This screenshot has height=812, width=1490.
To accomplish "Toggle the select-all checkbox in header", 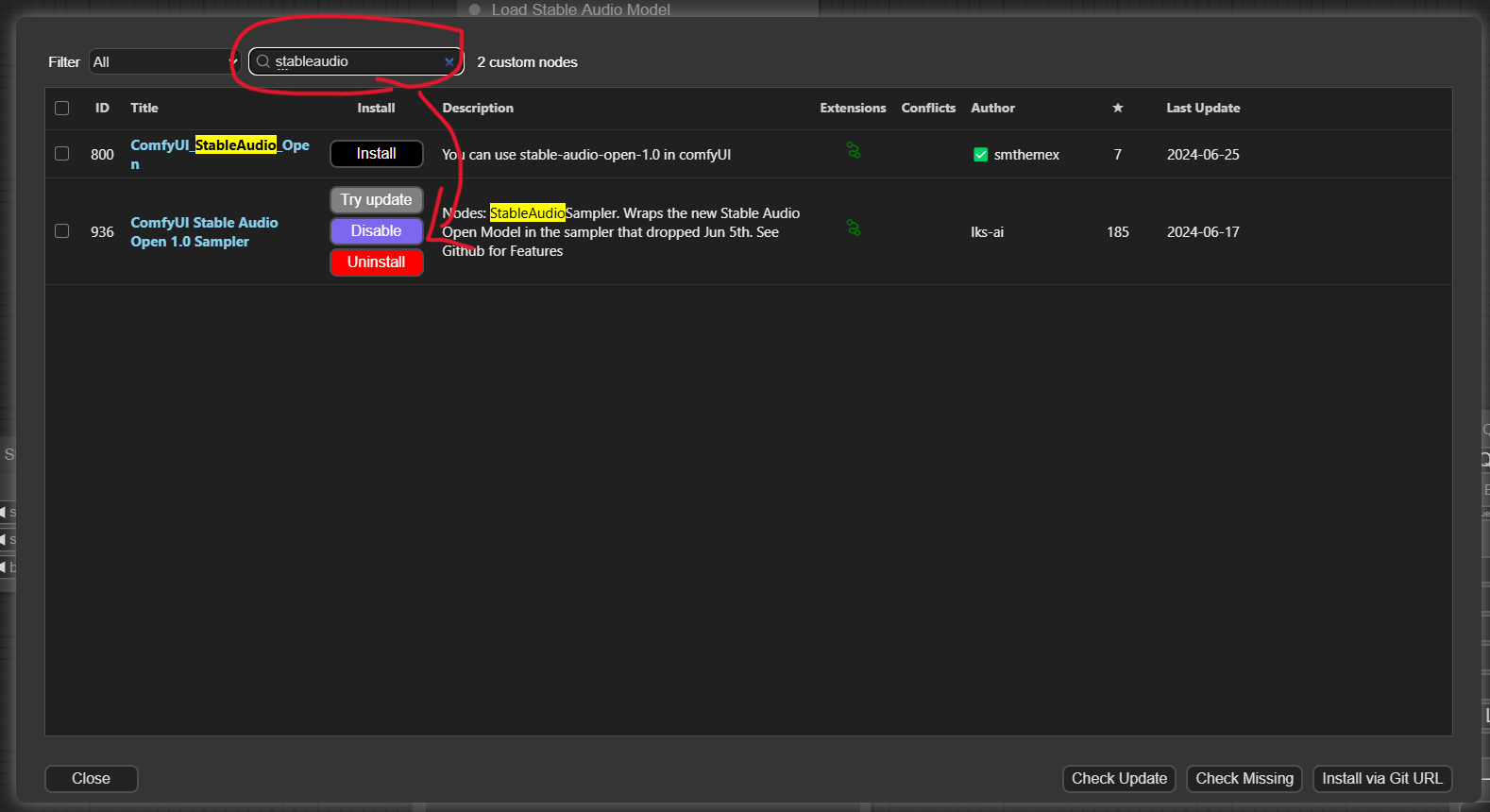I will 62,108.
